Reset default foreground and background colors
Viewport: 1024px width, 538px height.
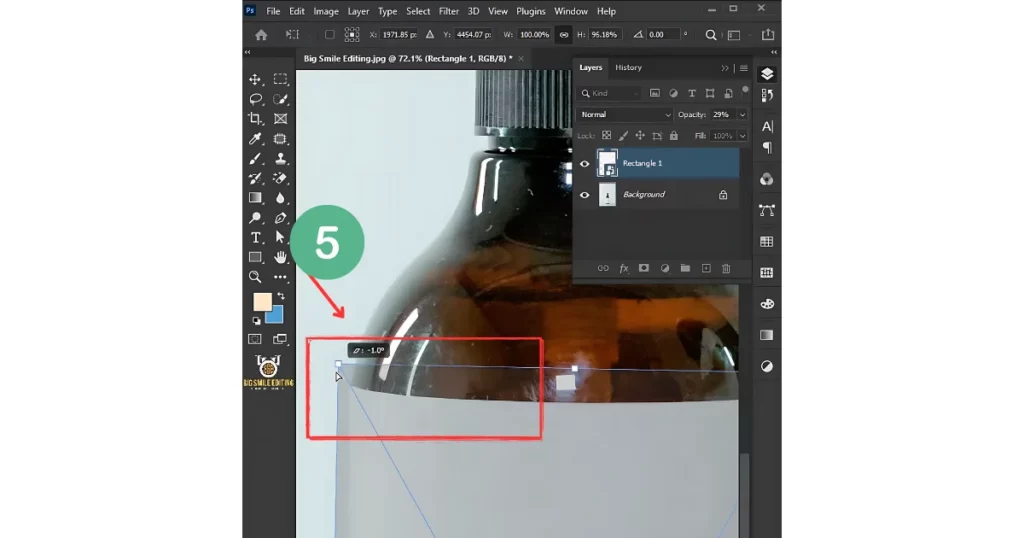256,321
